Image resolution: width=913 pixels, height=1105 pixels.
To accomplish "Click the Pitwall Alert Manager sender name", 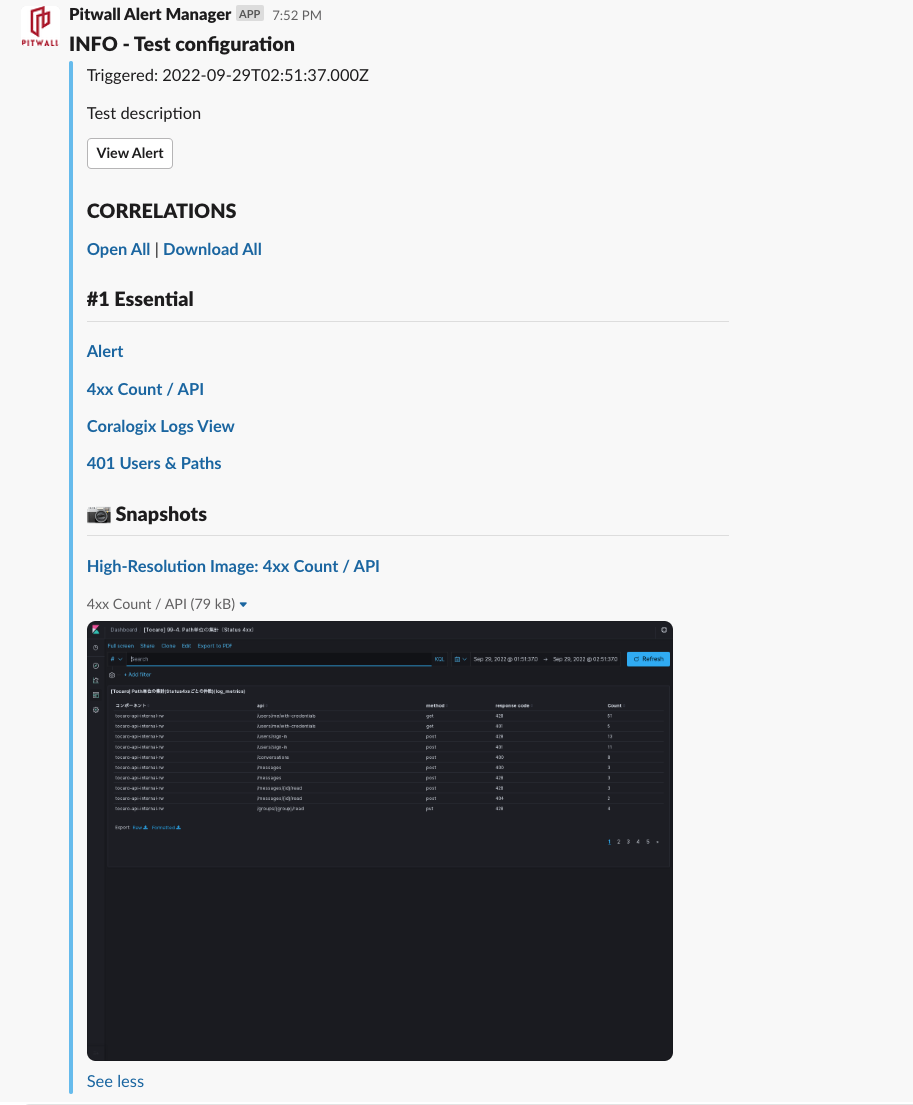I will [x=150, y=14].
